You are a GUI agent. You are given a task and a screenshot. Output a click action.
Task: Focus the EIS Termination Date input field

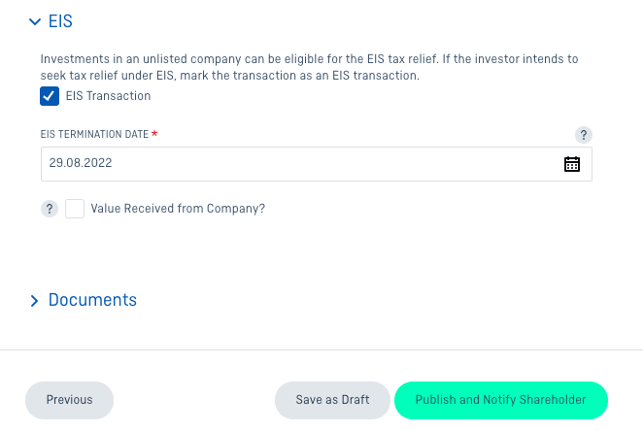pyautogui.click(x=317, y=164)
